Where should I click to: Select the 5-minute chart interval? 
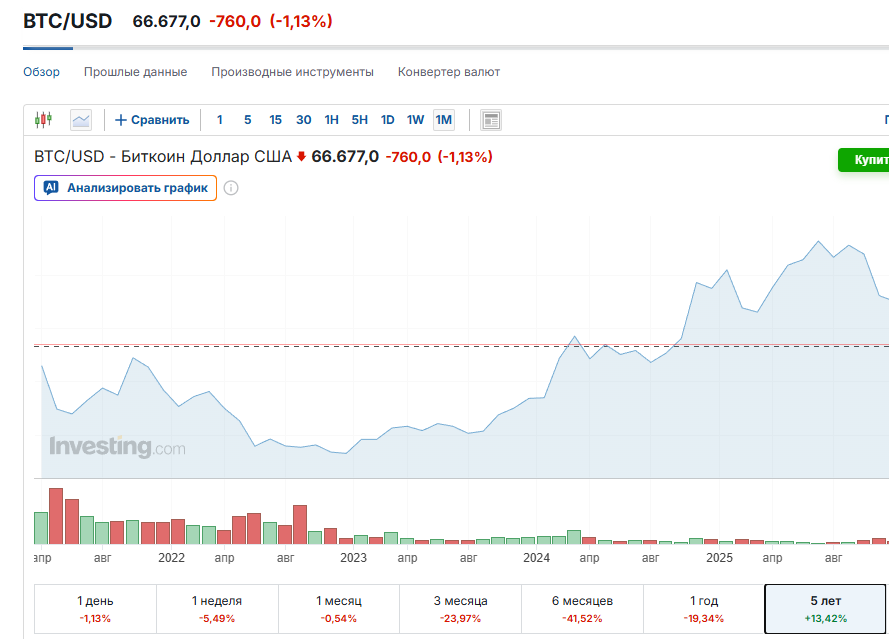click(247, 120)
